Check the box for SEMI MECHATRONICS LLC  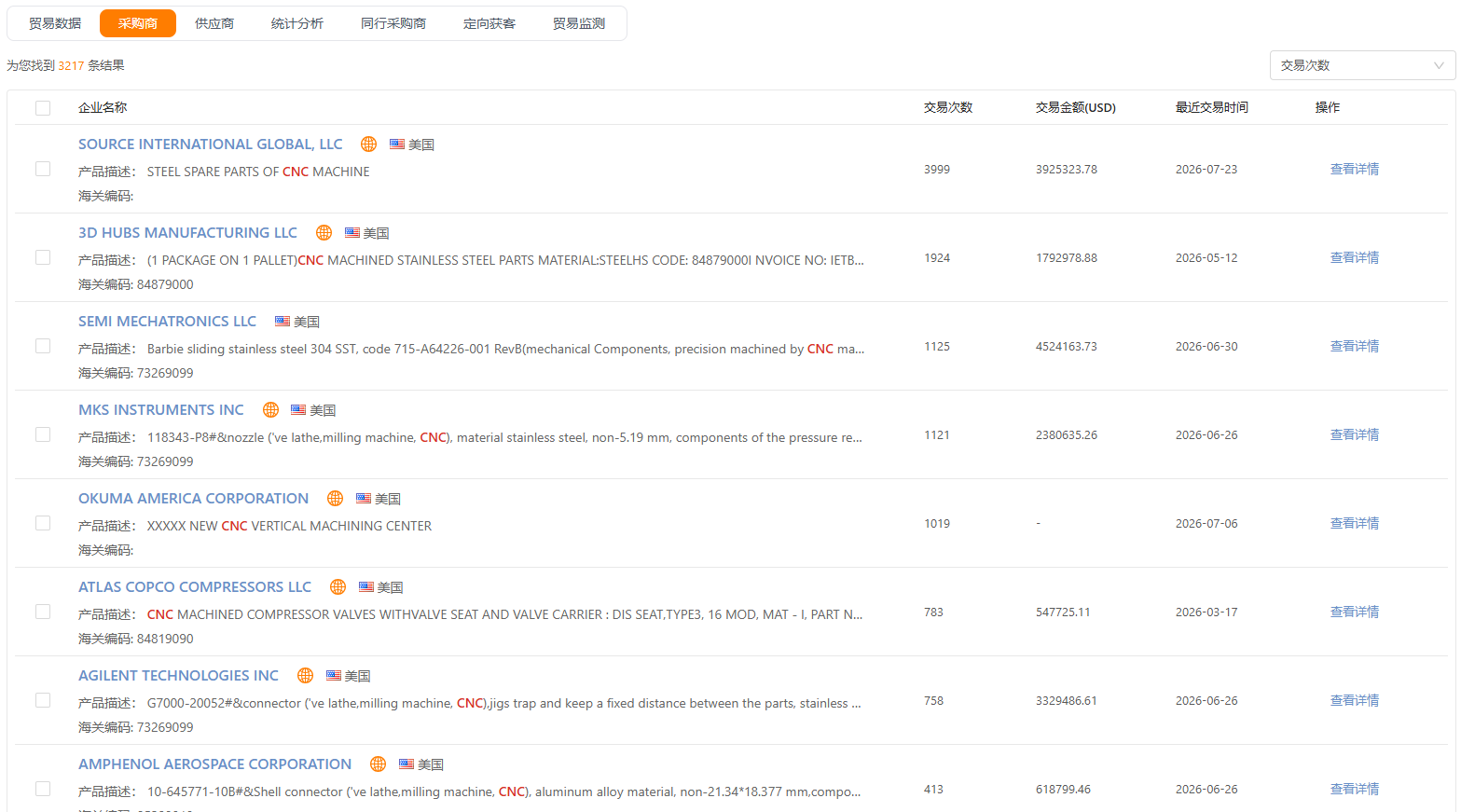click(43, 346)
